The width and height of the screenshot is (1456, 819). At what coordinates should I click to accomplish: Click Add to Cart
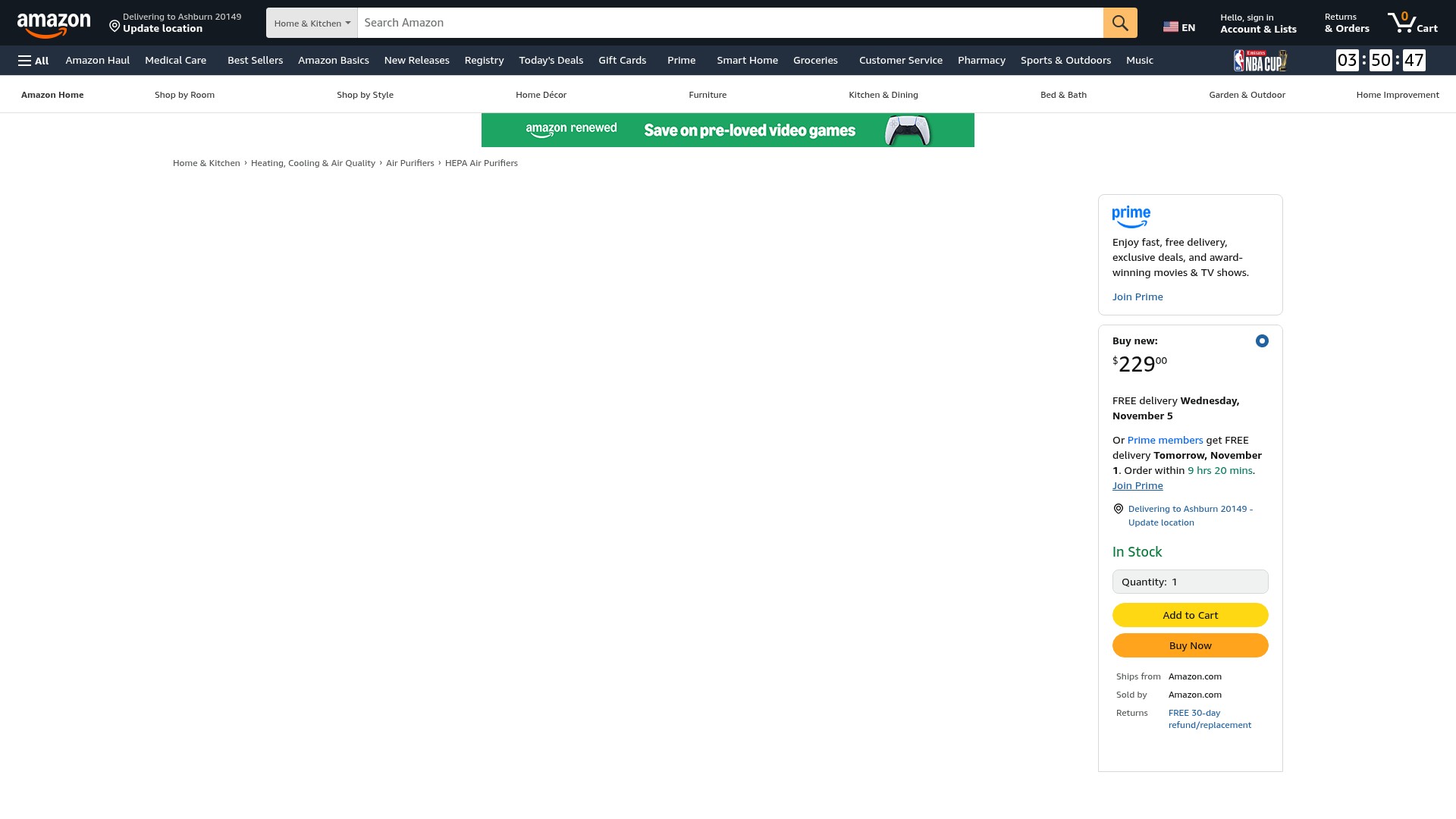click(x=1191, y=615)
